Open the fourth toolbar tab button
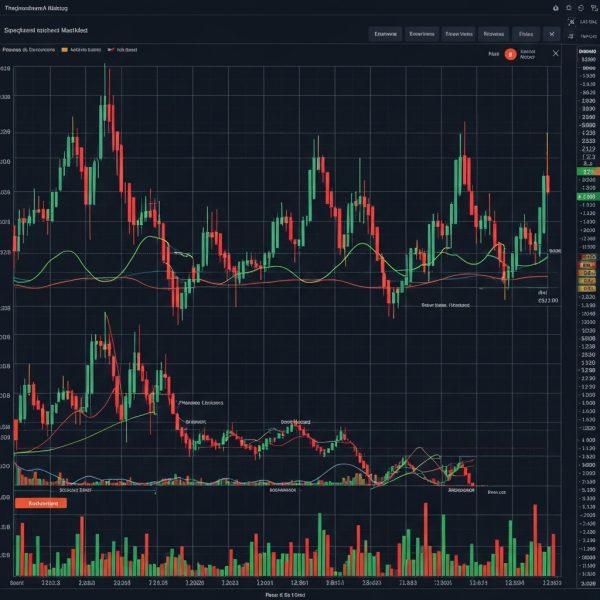This screenshot has height=600, width=600. click(495, 33)
